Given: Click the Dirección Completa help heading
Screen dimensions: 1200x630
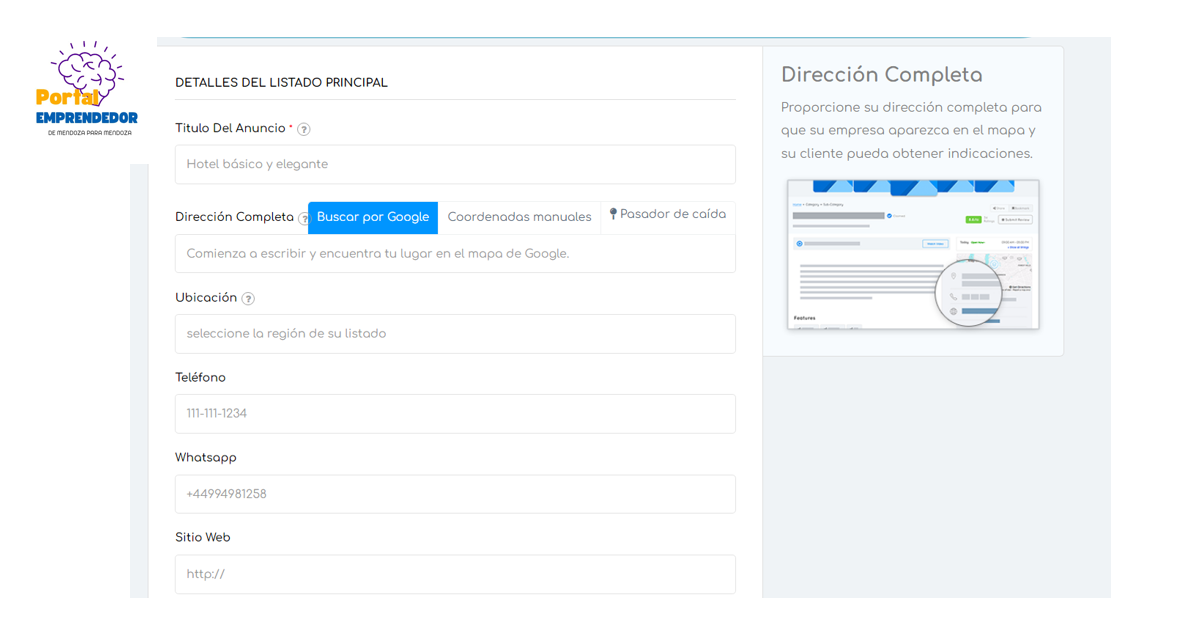Looking at the screenshot, I should 881,75.
